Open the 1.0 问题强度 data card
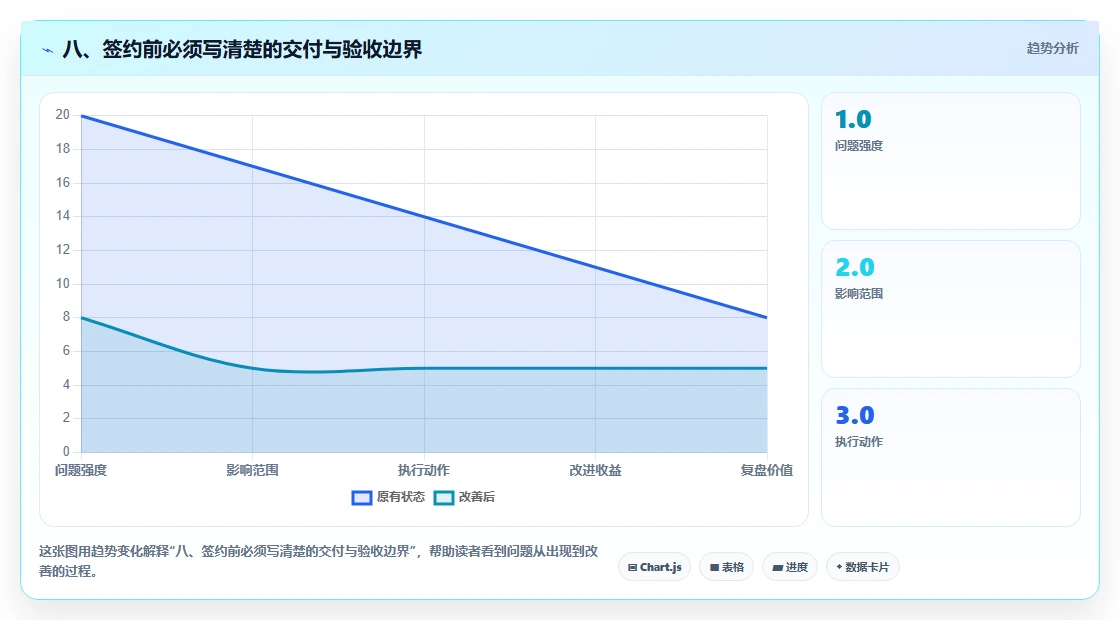The width and height of the screenshot is (1120, 620). coord(951,161)
